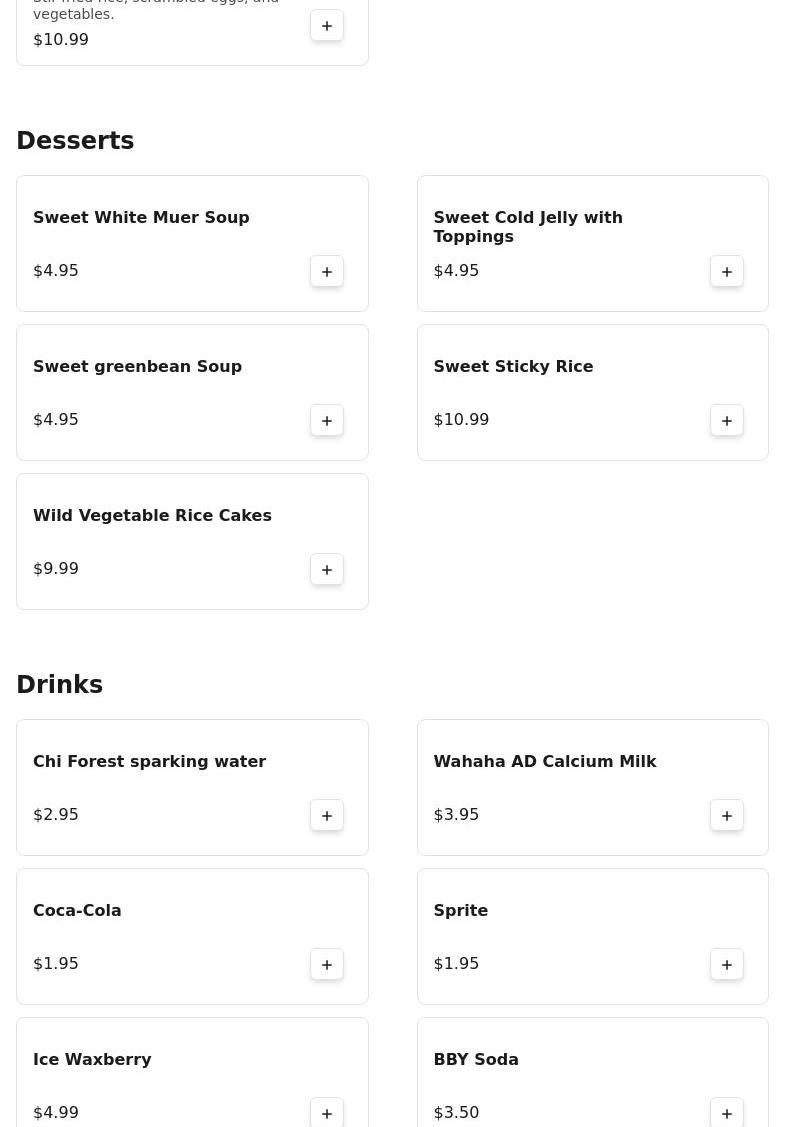Select the Wahaha AD Calcium Milk title
The height and width of the screenshot is (1127, 785).
pyautogui.click(x=544, y=761)
